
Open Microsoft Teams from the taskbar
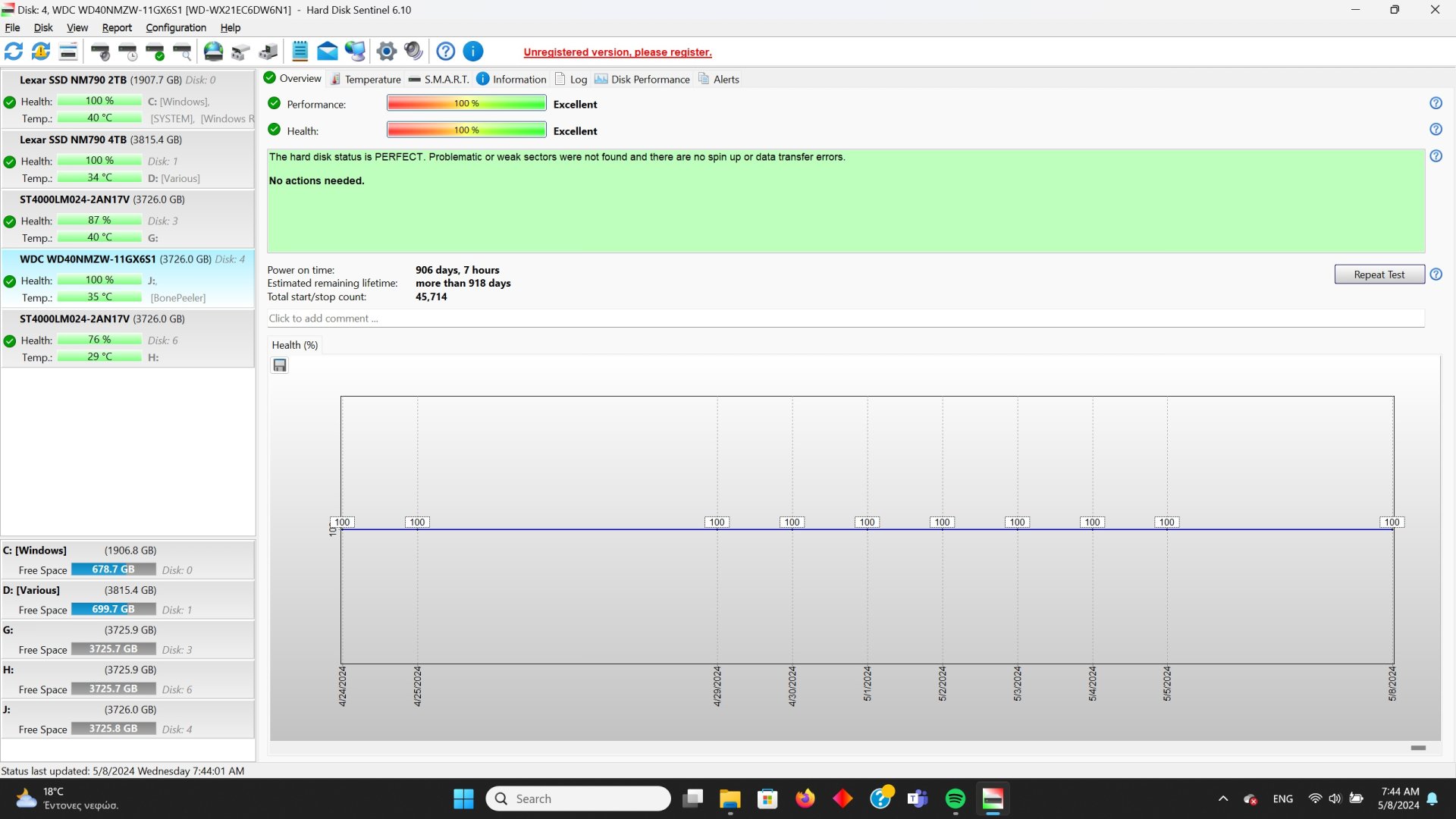tap(918, 799)
